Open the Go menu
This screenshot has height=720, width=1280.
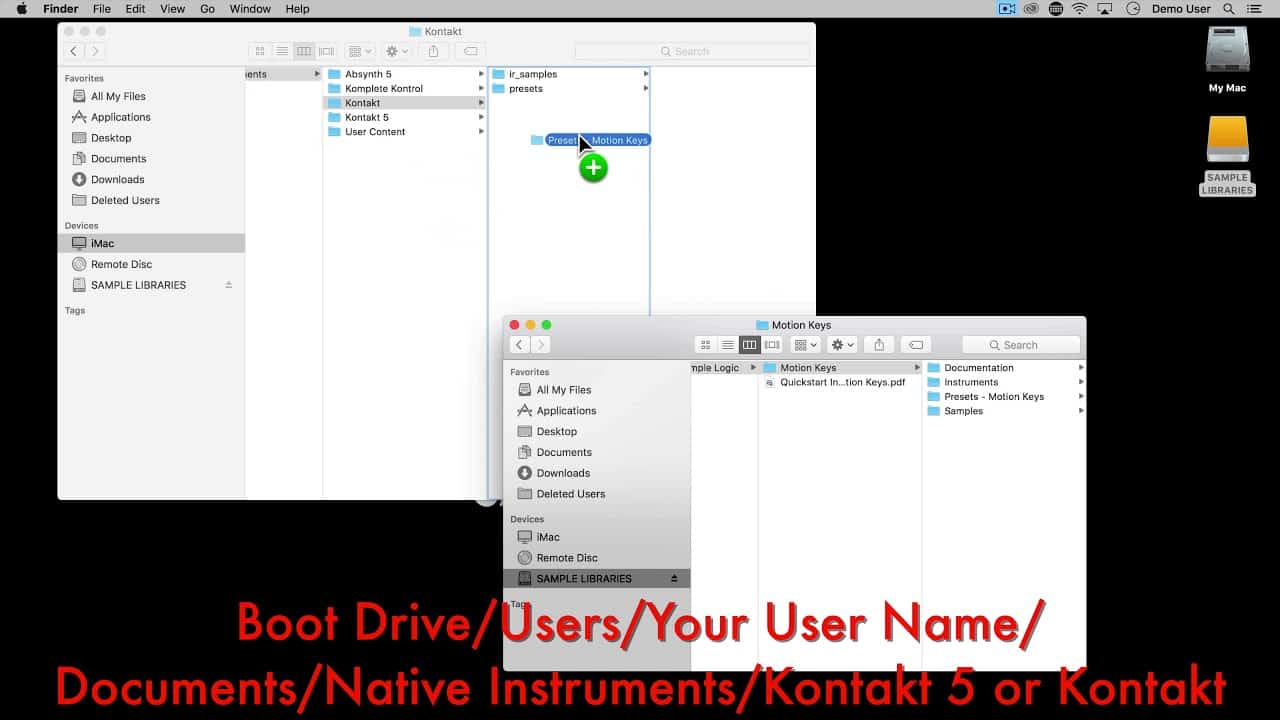click(x=208, y=8)
